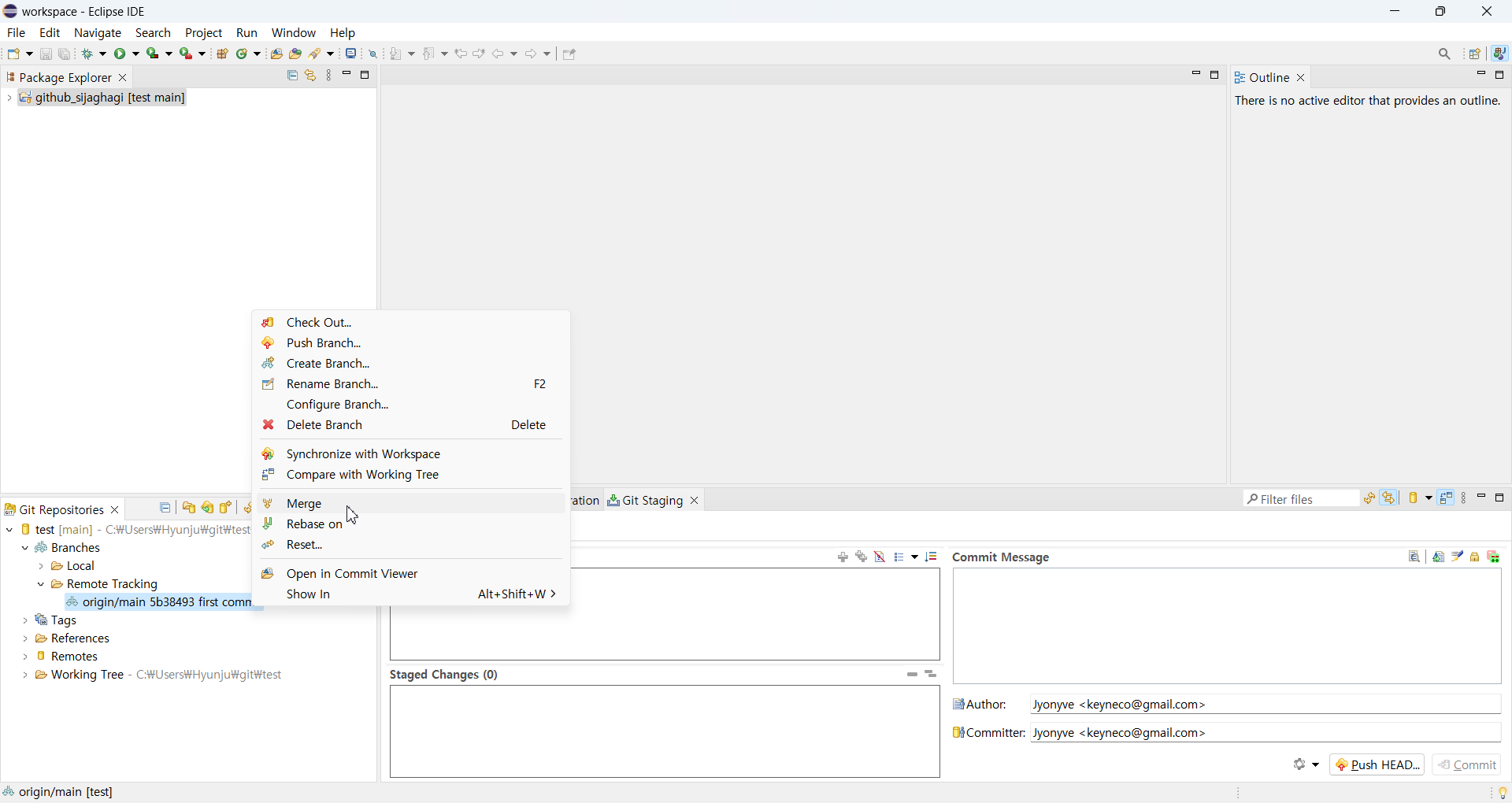
Task: Toggle Amend previous commit
Action: (1439, 557)
